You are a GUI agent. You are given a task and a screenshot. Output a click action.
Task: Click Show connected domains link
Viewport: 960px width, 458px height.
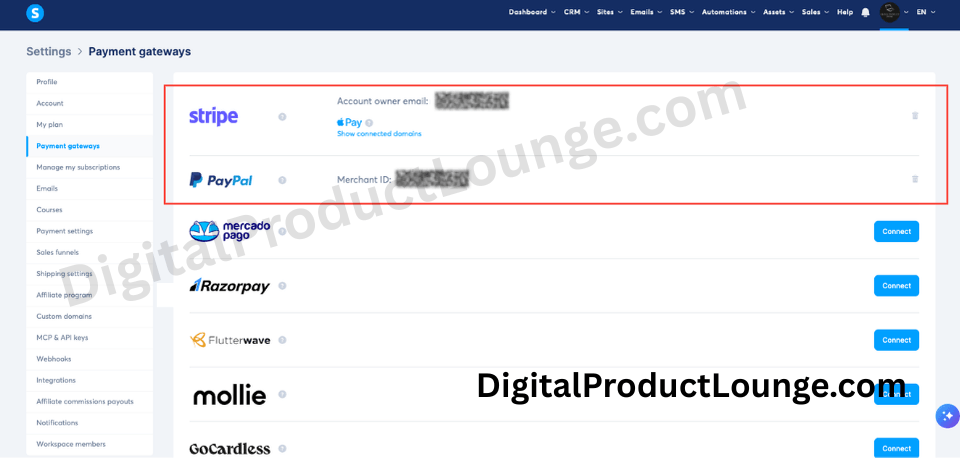click(x=379, y=133)
